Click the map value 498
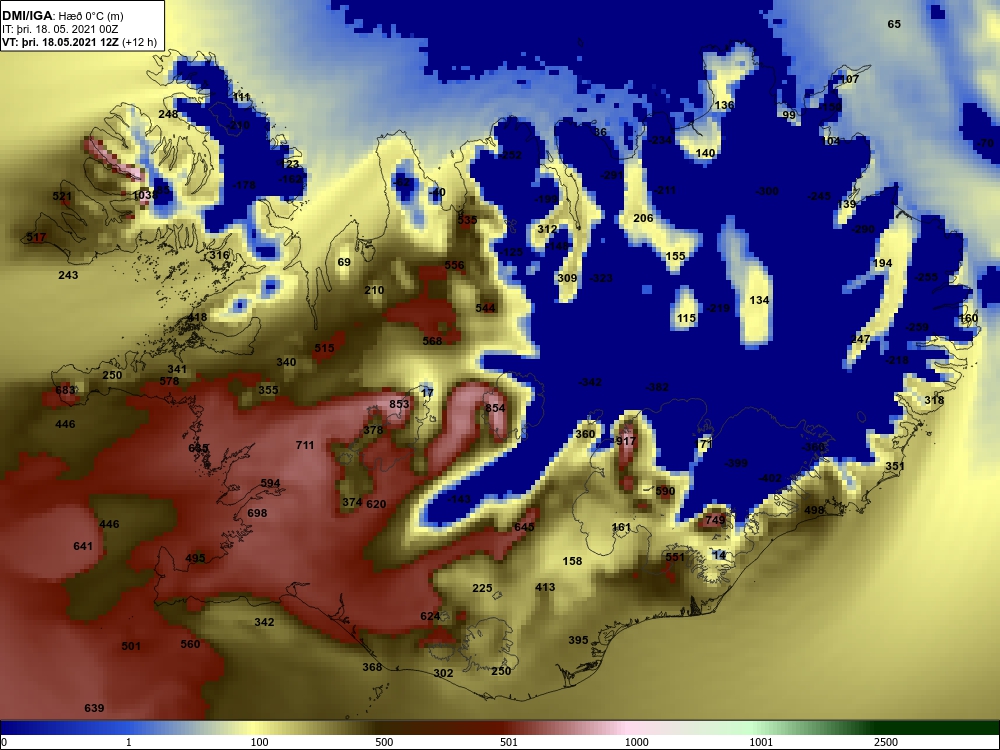 click(x=814, y=510)
